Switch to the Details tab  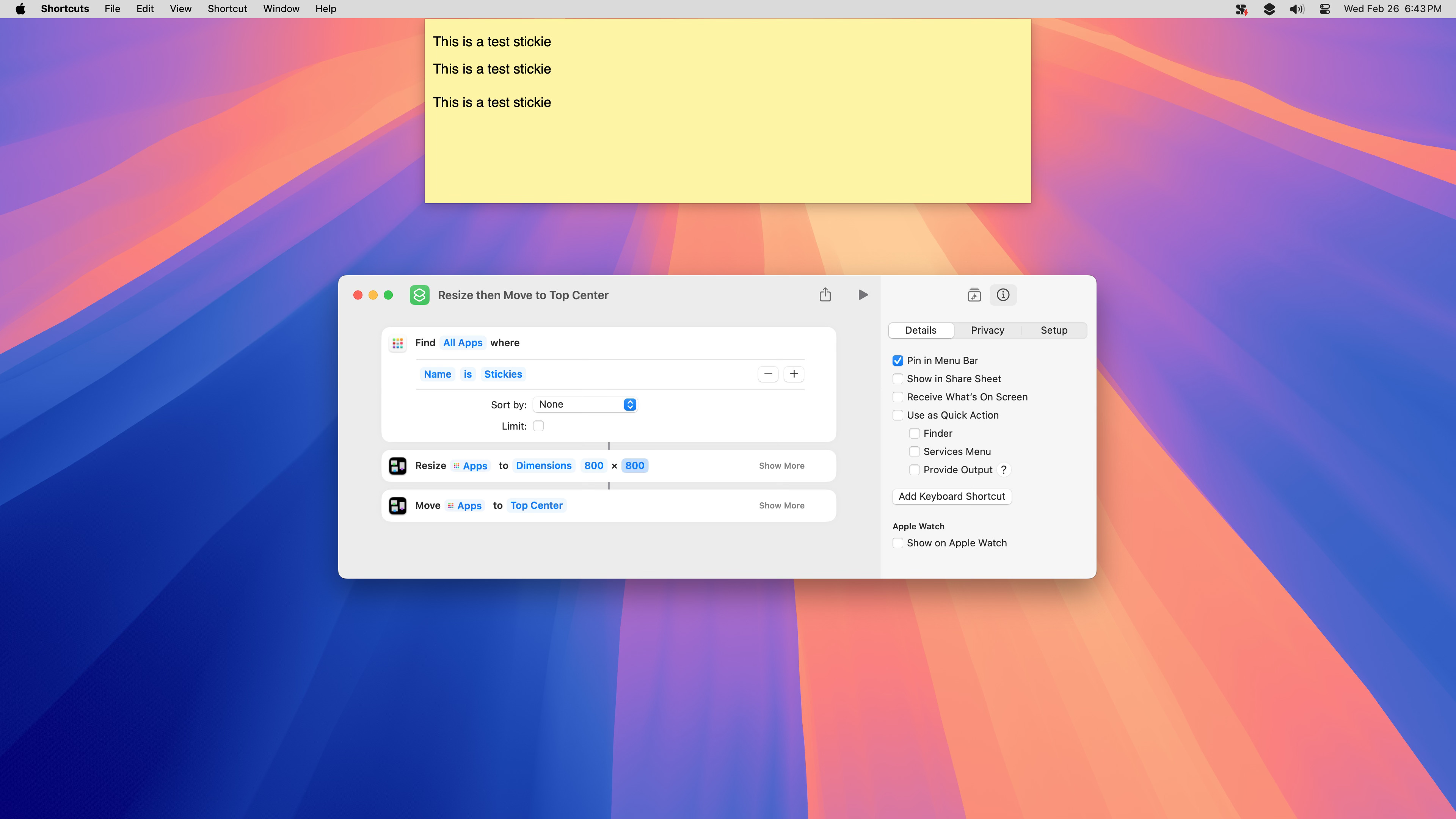[921, 331]
